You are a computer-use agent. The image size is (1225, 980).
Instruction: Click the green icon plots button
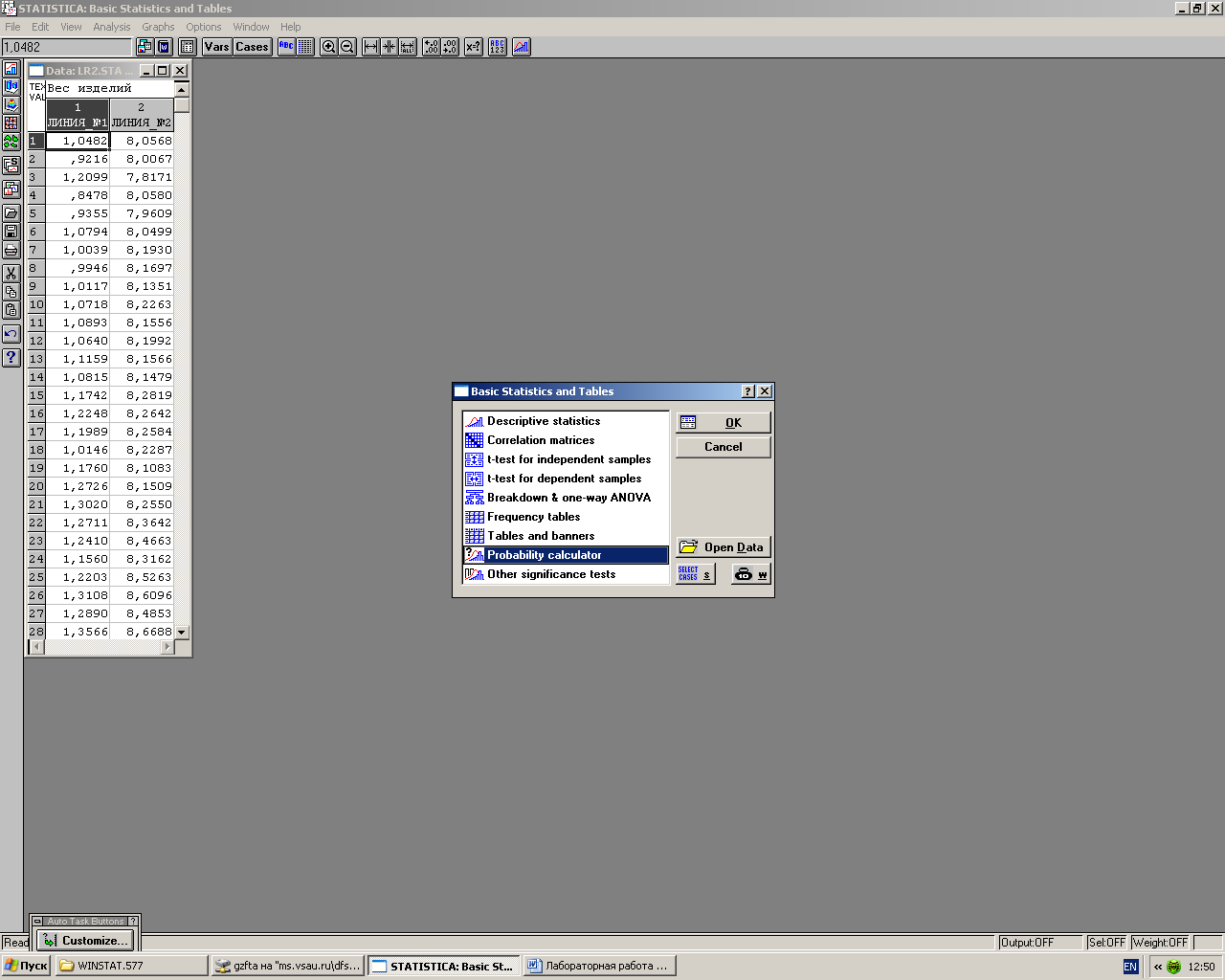tap(11, 142)
